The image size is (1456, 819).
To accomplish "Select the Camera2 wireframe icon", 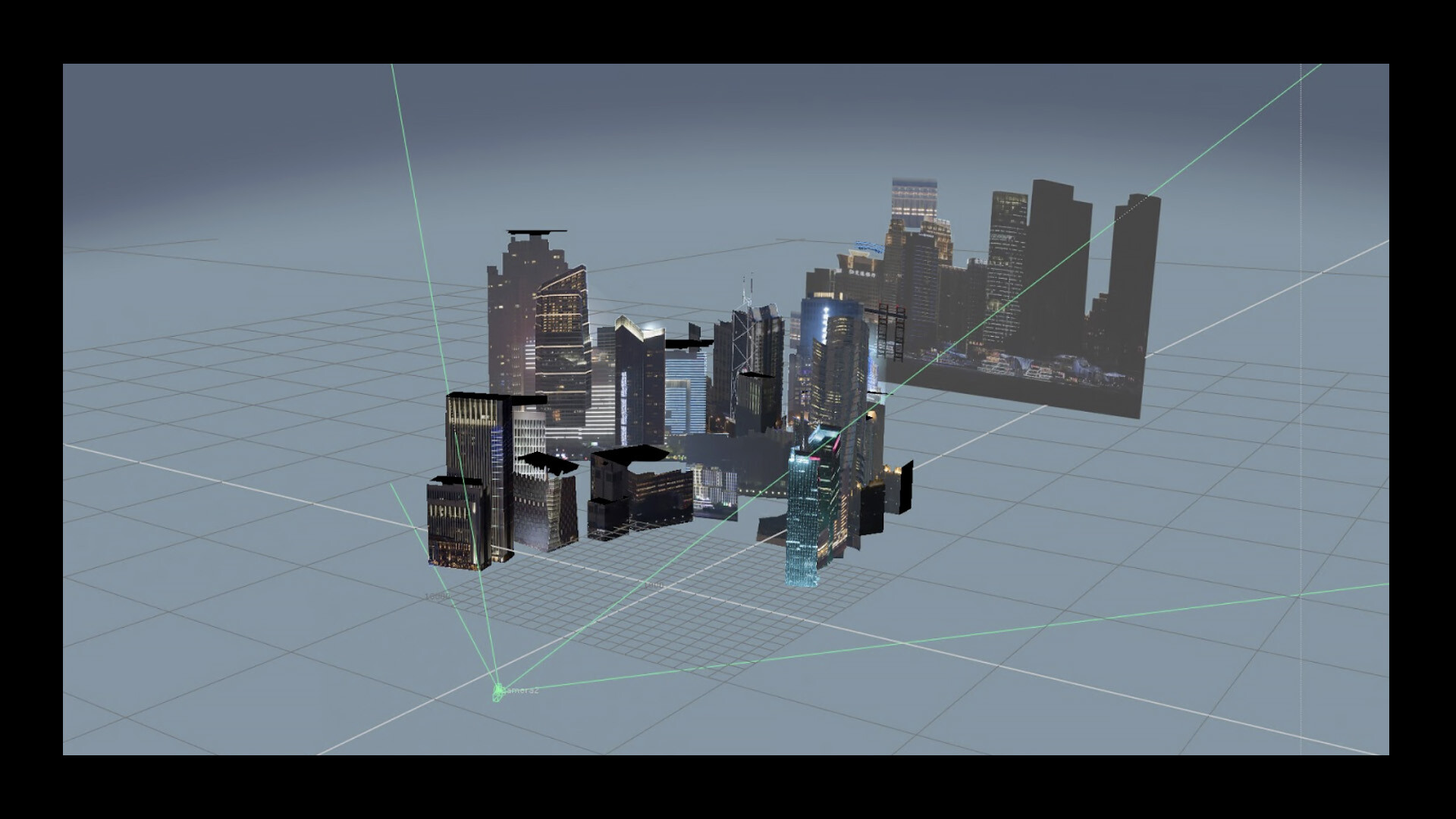I will (497, 692).
